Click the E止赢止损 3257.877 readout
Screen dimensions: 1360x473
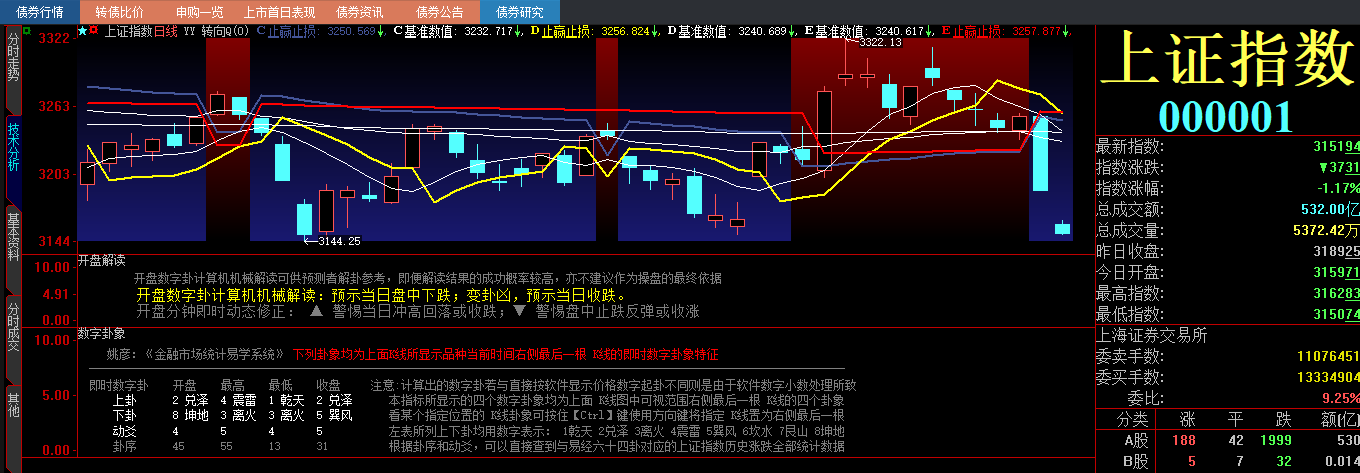tap(1005, 32)
